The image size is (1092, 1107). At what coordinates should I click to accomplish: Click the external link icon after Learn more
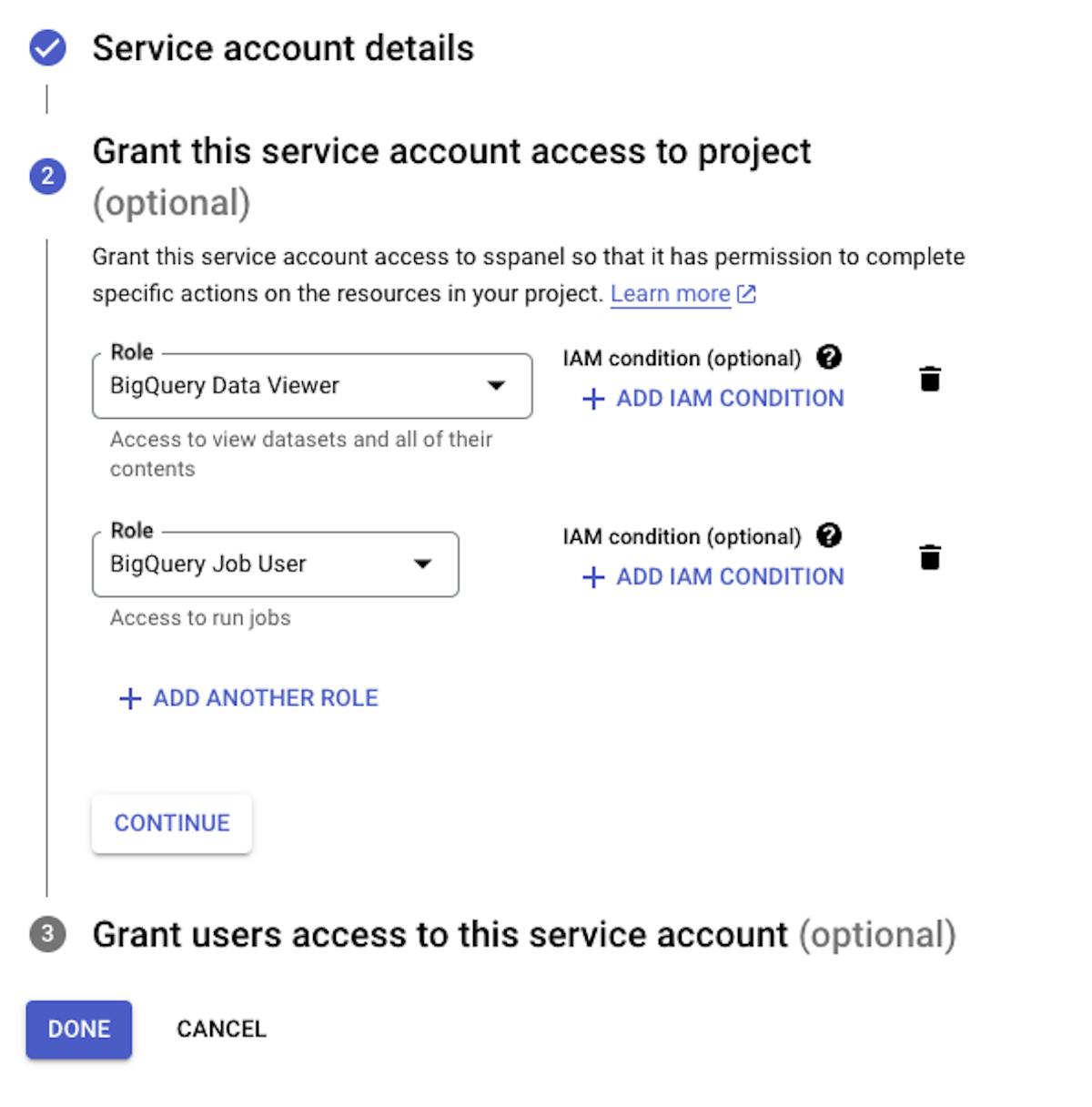pos(746,294)
